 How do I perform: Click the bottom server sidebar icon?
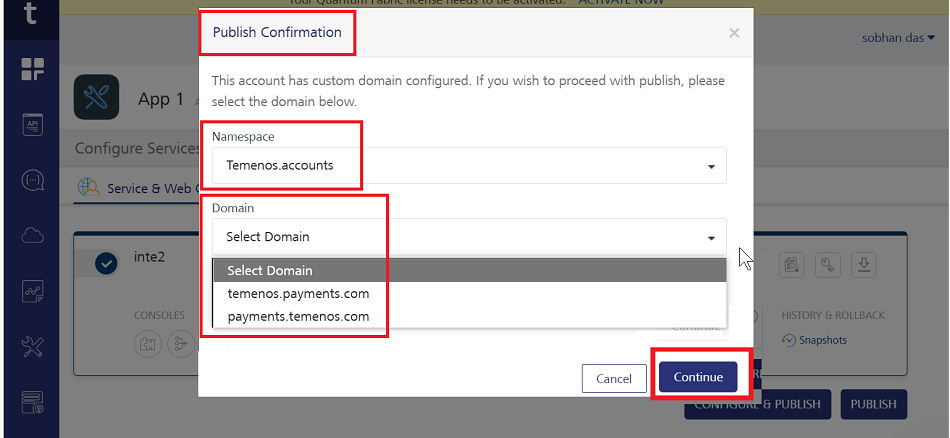[33, 402]
